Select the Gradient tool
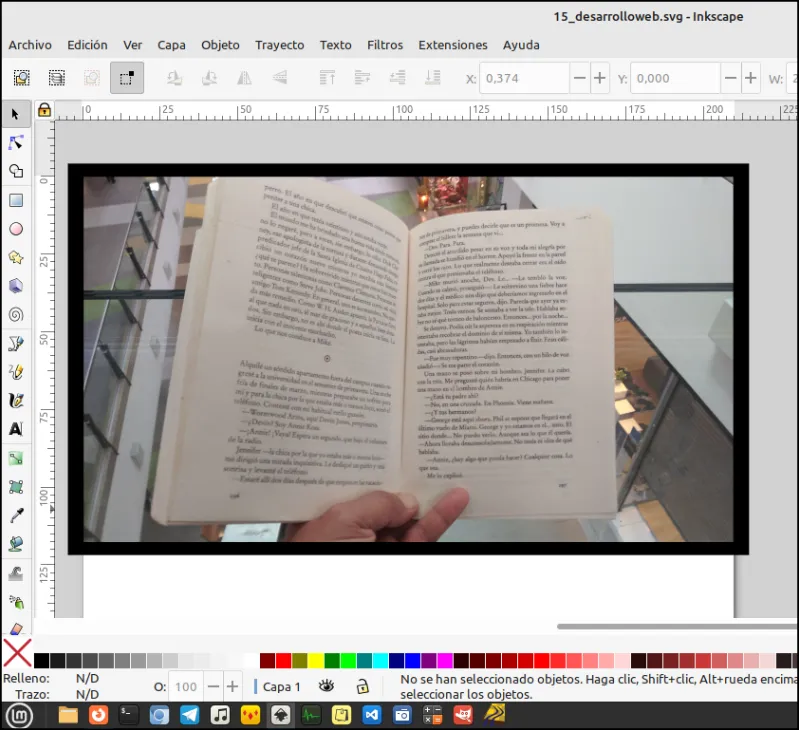The image size is (799, 730). tap(16, 458)
